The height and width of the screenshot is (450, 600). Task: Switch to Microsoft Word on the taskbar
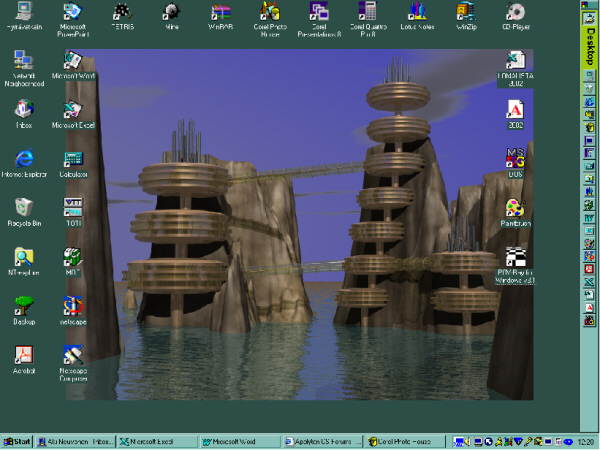(x=239, y=442)
